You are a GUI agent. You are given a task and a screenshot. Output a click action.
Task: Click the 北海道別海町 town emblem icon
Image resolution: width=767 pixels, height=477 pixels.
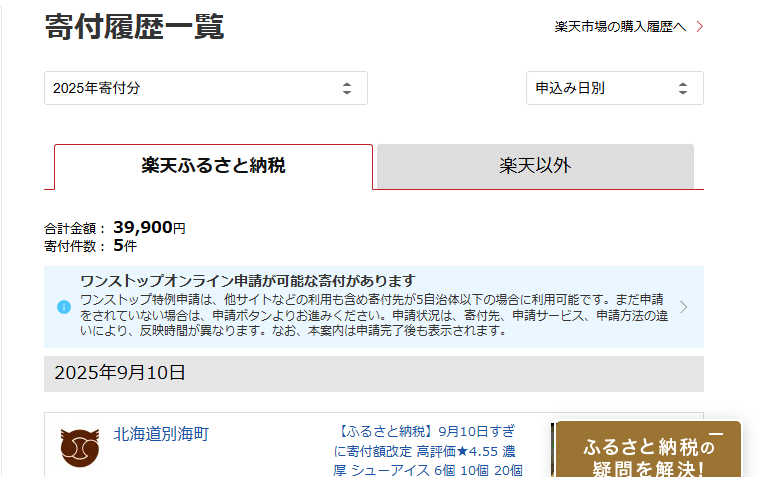tap(79, 447)
